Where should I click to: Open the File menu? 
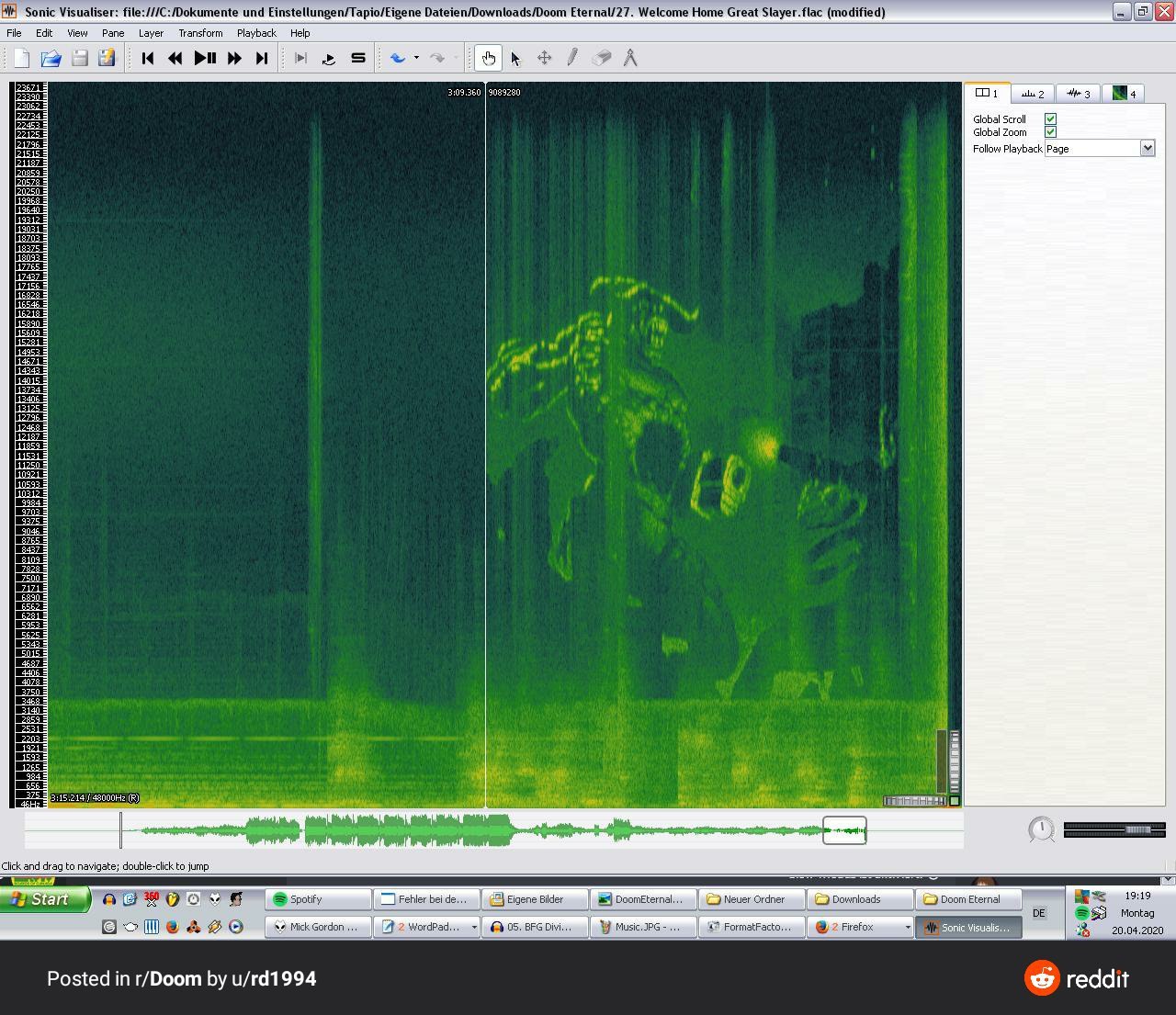(15, 33)
